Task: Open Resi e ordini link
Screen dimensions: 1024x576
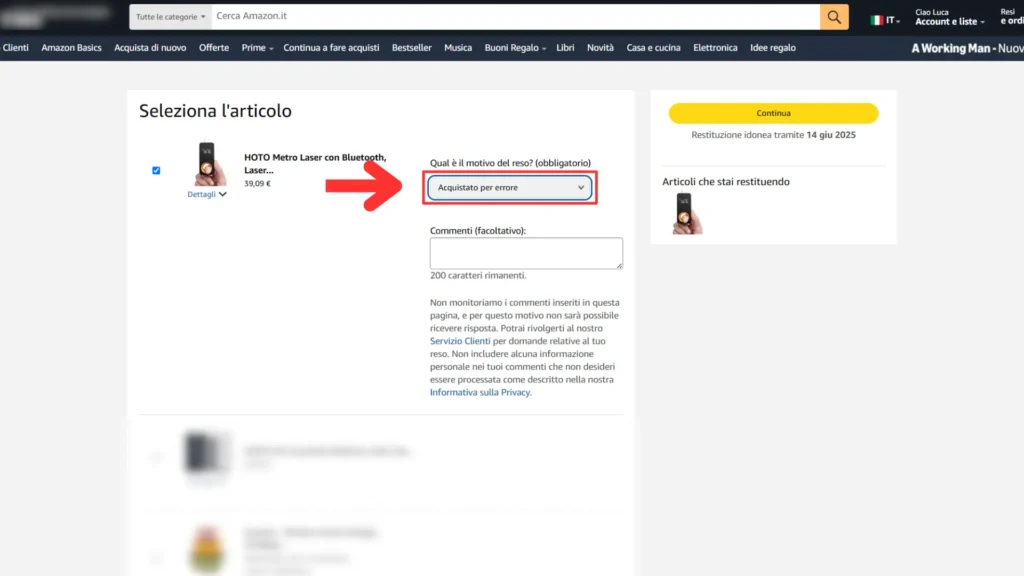Action: [x=1012, y=17]
